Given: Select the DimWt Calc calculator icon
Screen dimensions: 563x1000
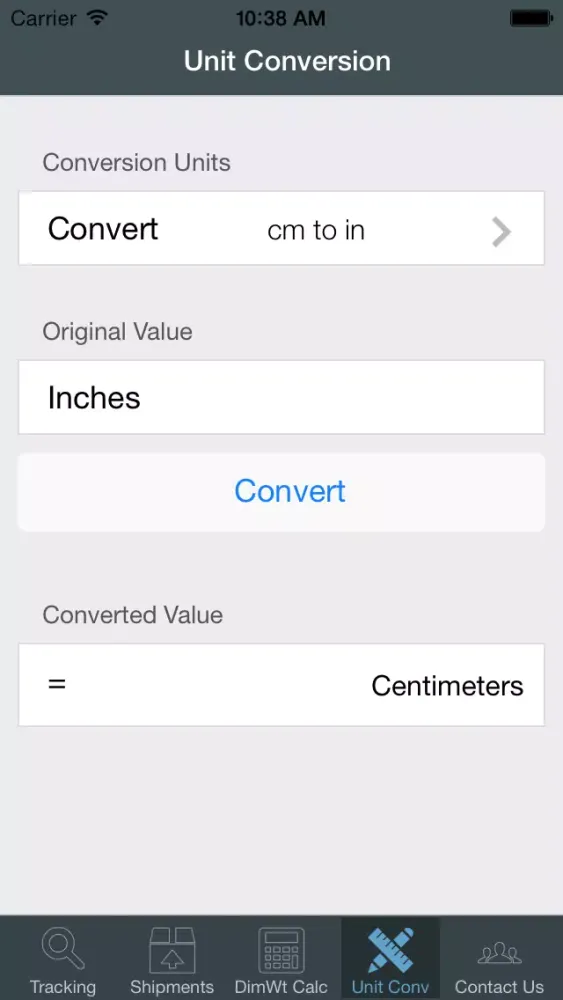Looking at the screenshot, I should tap(281, 950).
